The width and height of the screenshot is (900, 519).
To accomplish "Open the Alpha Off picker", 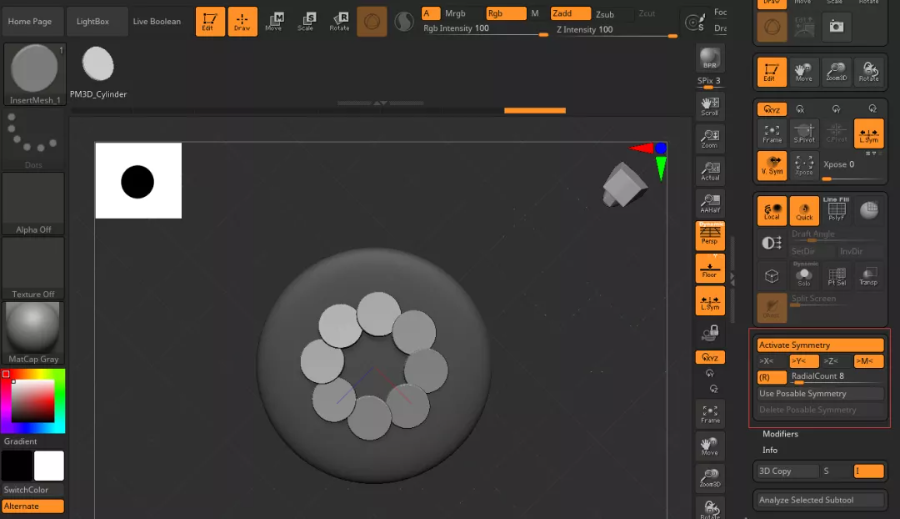I will tap(33, 203).
